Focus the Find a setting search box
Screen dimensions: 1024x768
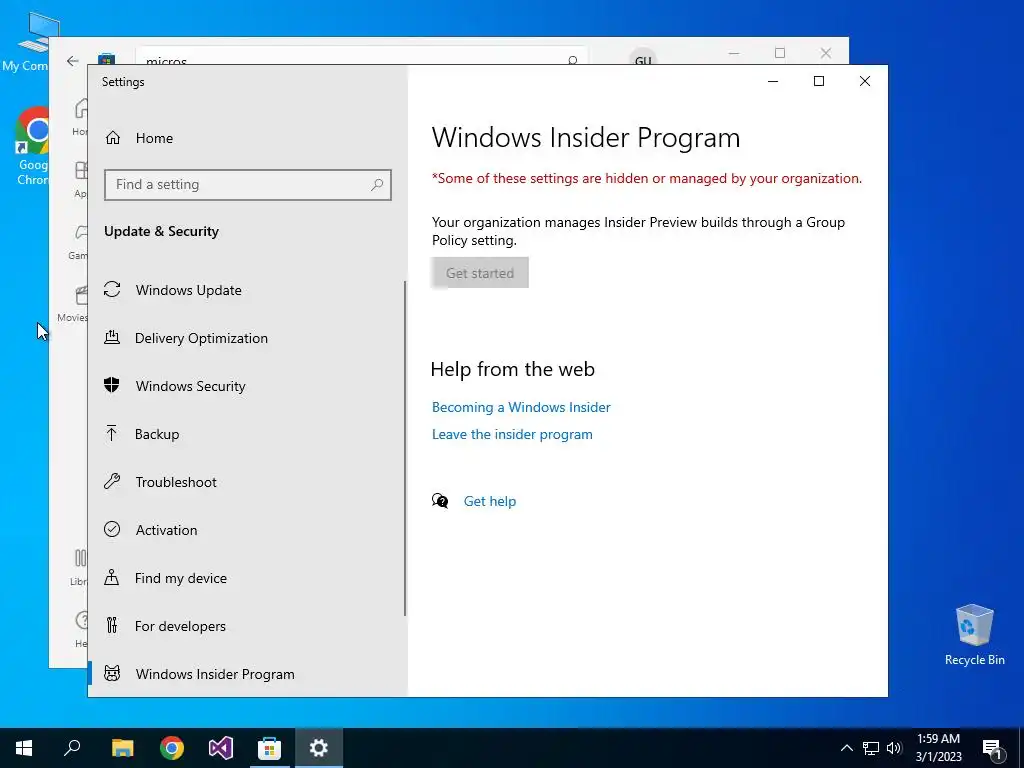tap(248, 185)
